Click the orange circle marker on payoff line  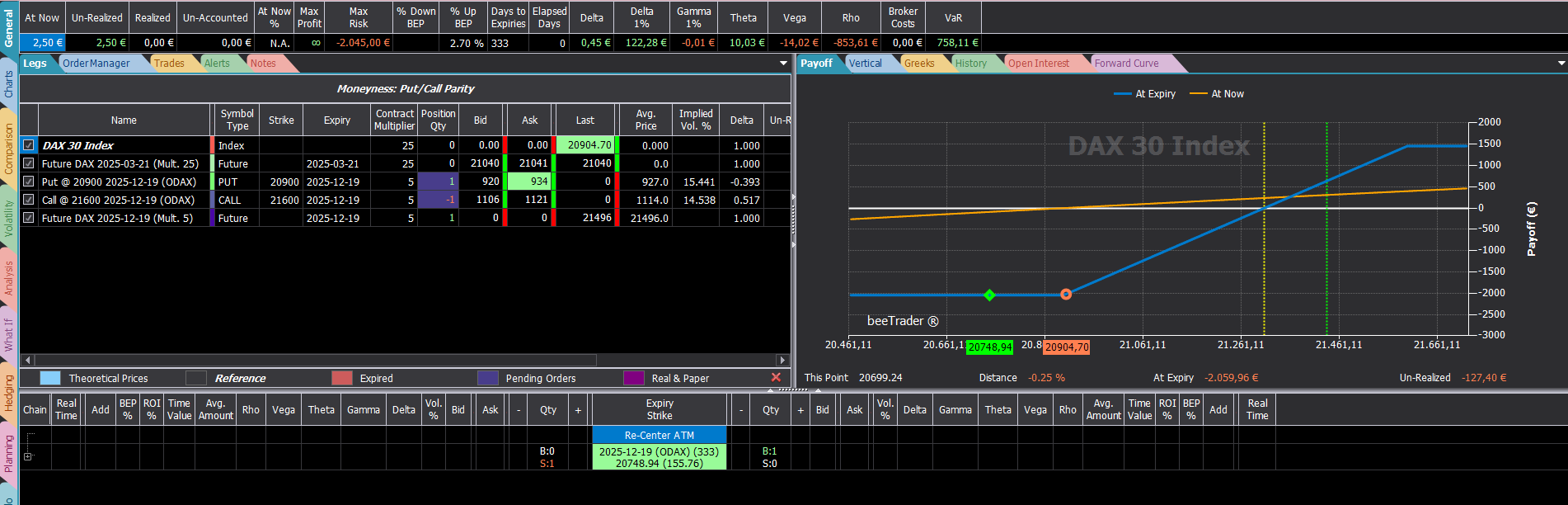1066,294
